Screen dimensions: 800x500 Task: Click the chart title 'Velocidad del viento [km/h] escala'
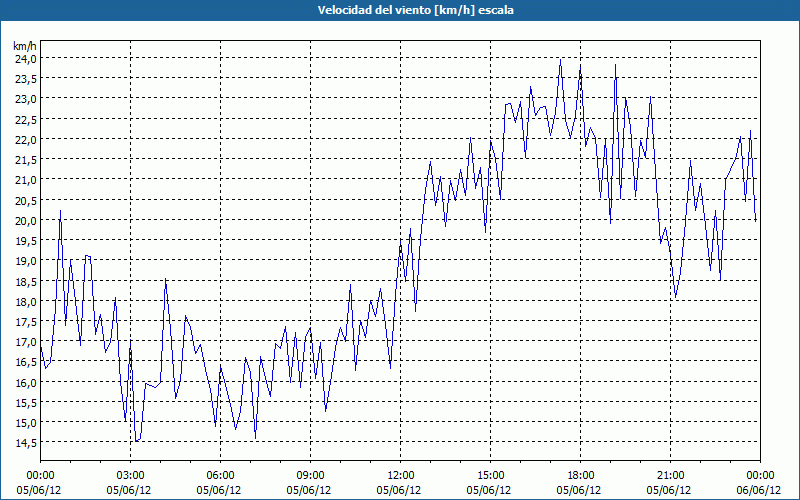click(x=415, y=10)
